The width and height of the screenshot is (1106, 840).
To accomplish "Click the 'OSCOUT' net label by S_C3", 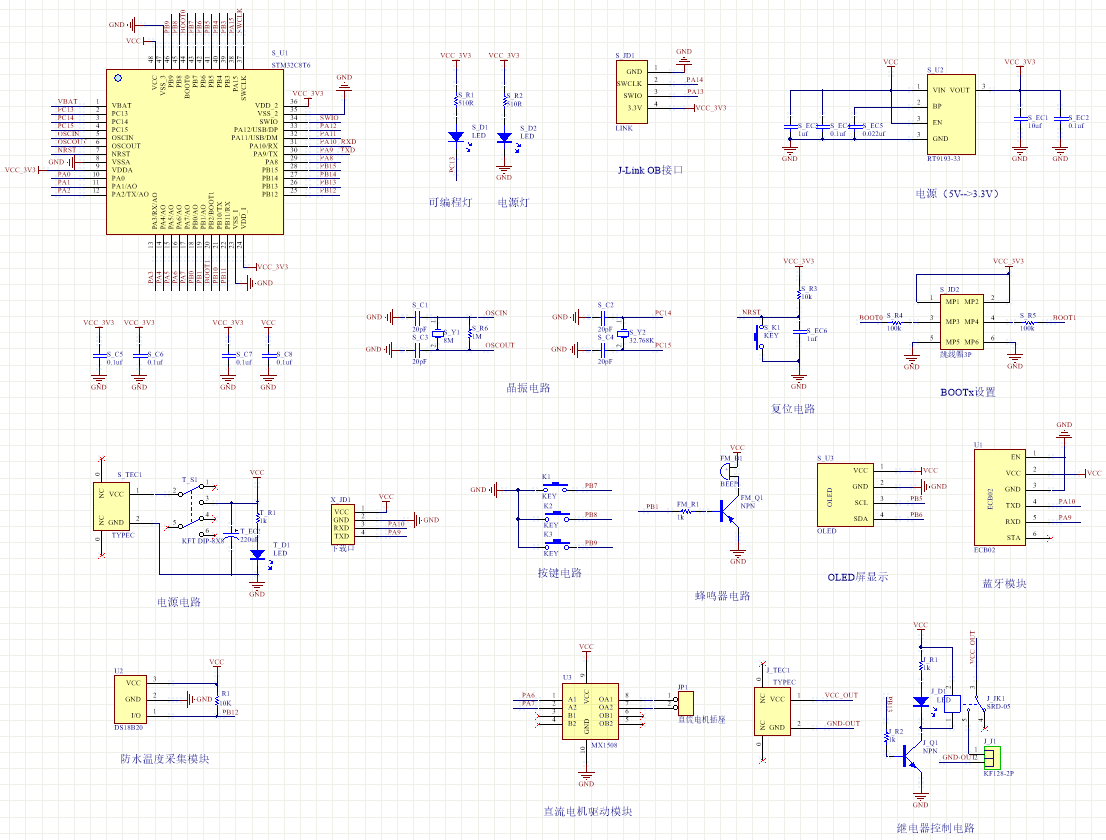I will (x=499, y=346).
